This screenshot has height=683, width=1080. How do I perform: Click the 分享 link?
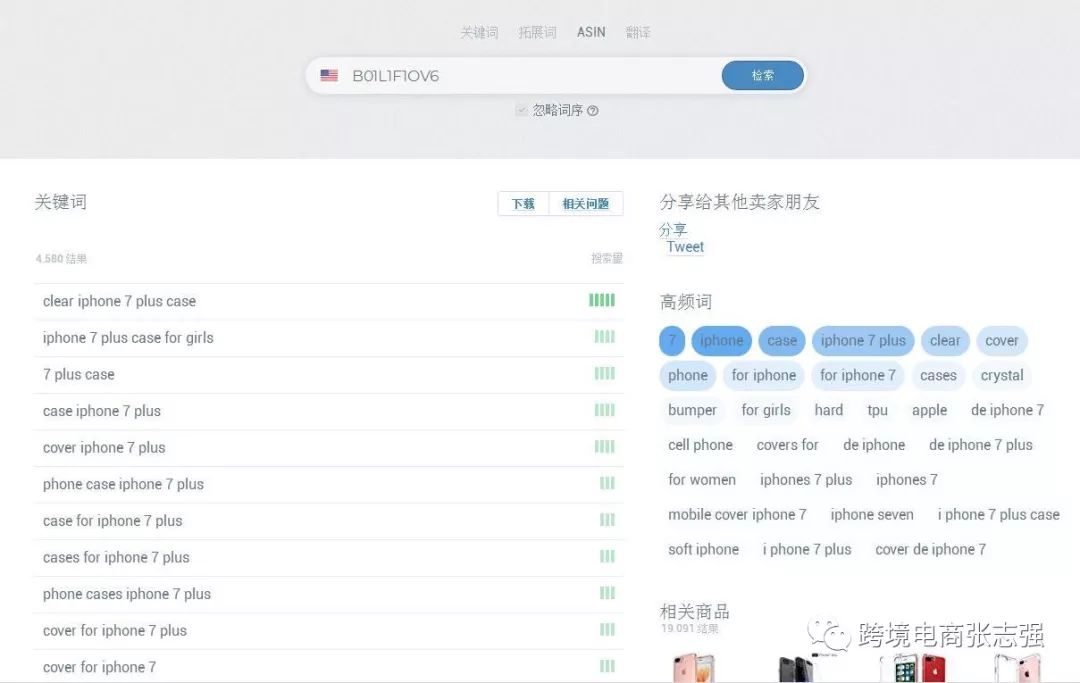pos(673,229)
